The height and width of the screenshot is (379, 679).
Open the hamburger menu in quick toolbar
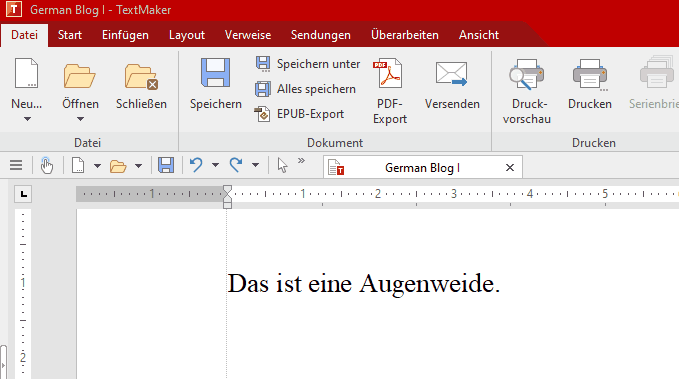point(16,165)
